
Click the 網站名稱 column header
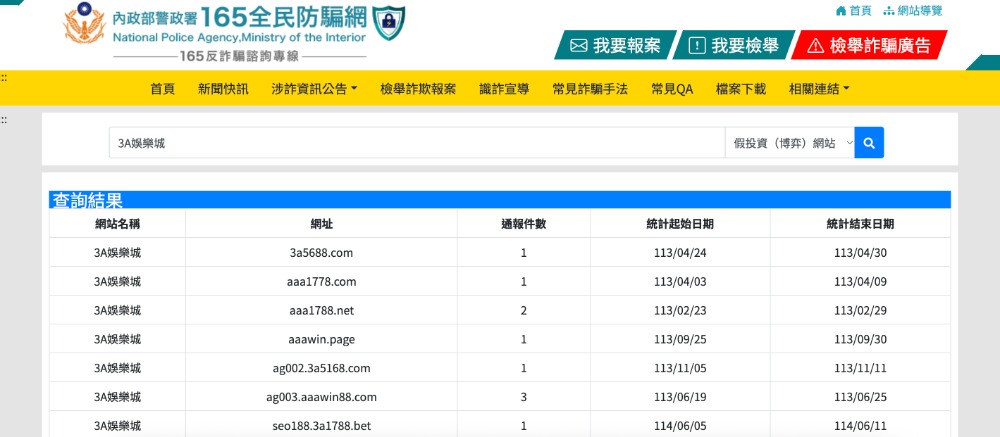[117, 224]
